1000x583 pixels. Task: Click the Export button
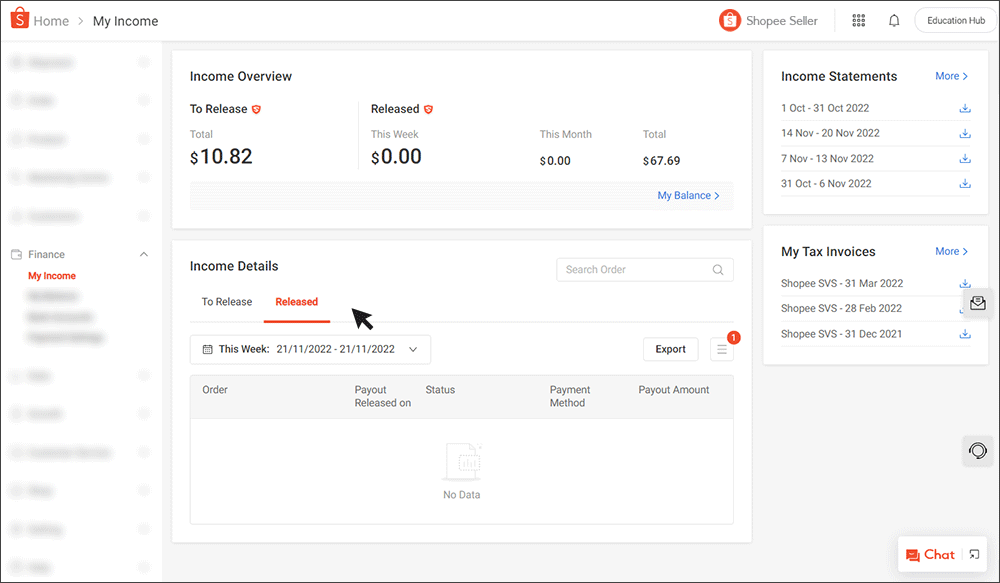(x=670, y=349)
